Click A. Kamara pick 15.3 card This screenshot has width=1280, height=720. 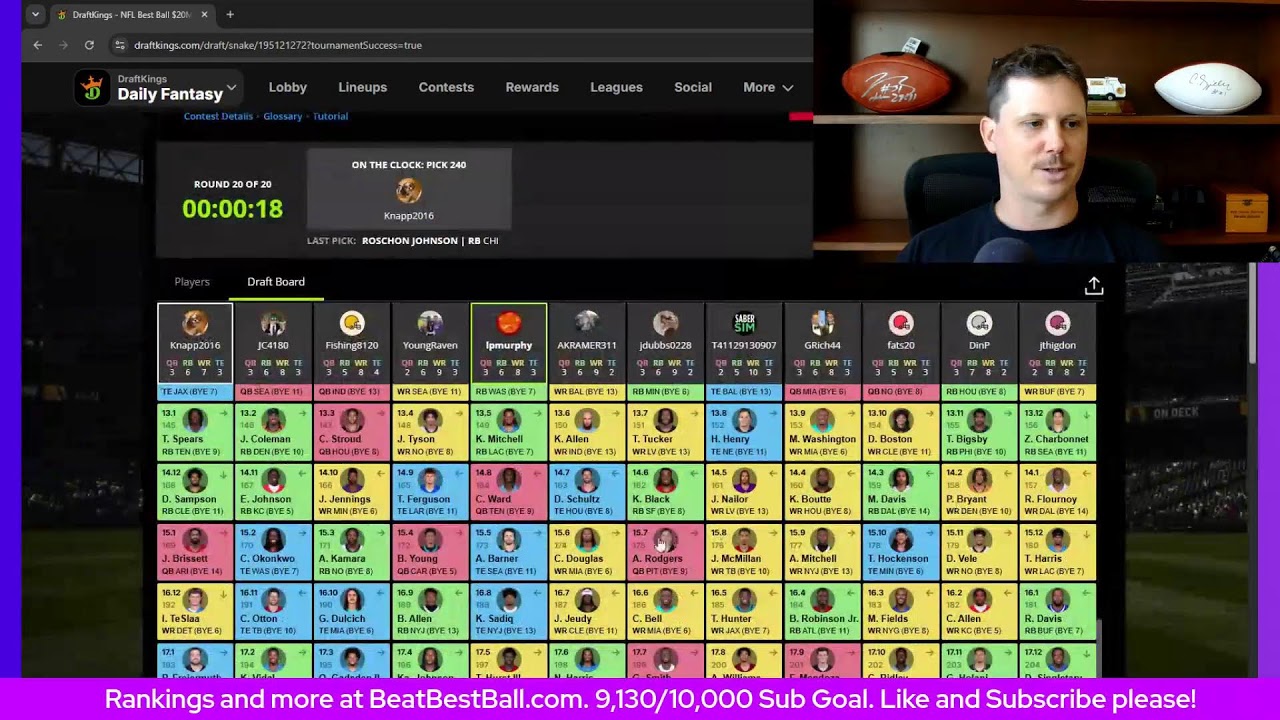(351, 551)
